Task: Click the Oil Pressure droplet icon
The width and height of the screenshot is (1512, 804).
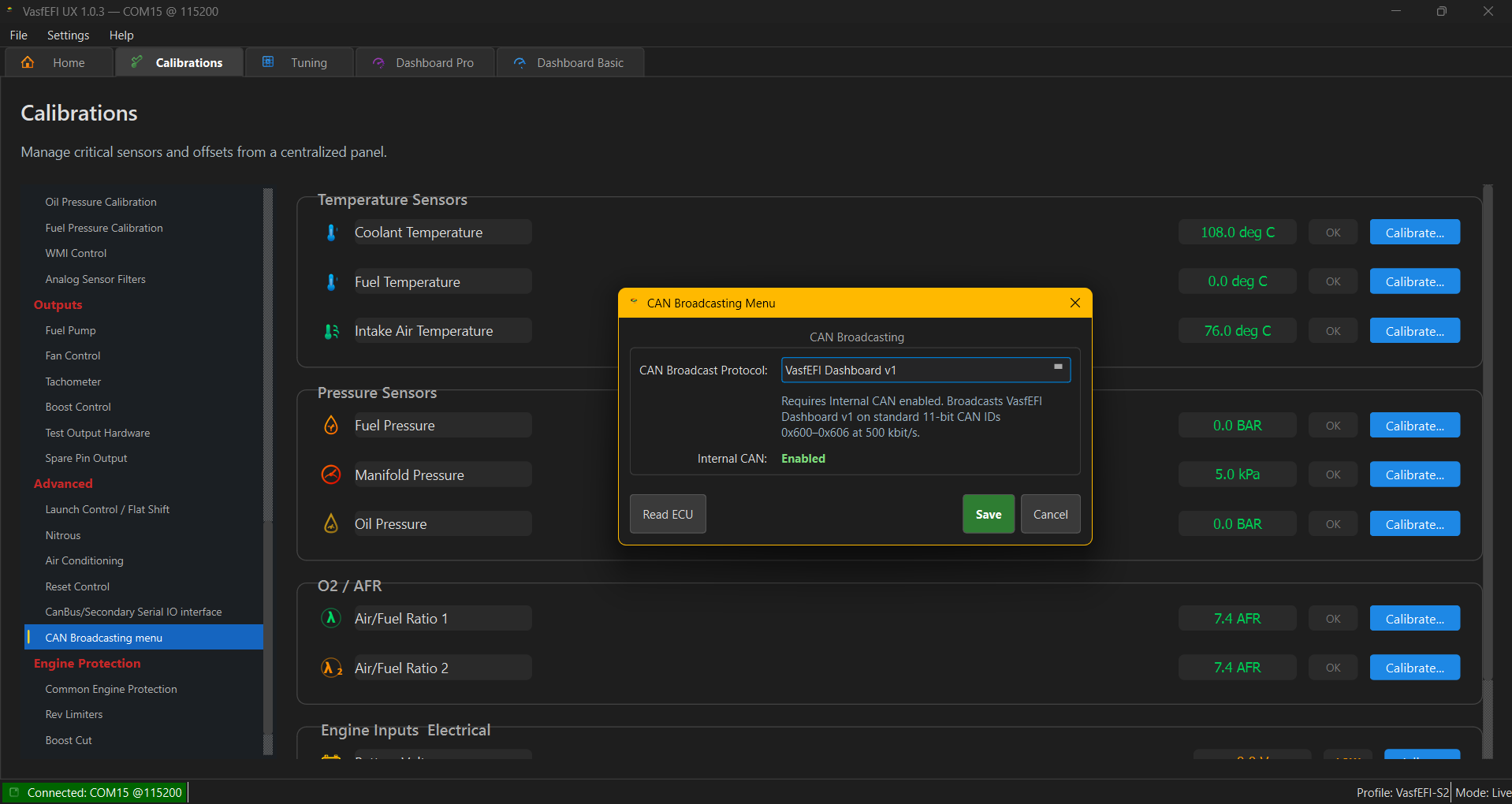Action: point(331,523)
